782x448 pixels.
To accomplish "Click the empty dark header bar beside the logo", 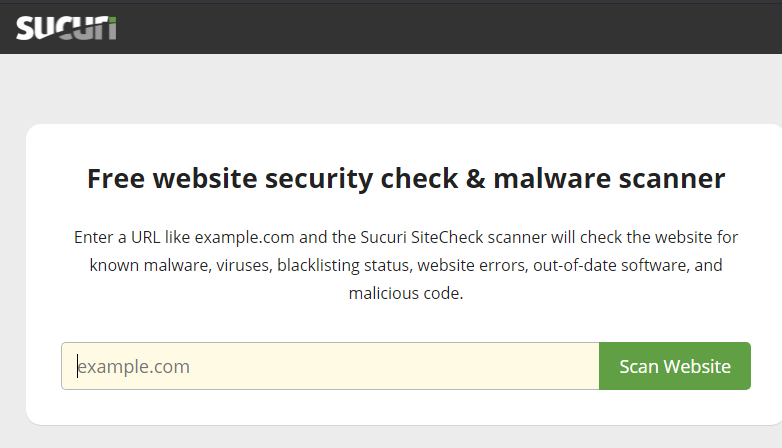I will click(x=449, y=28).
